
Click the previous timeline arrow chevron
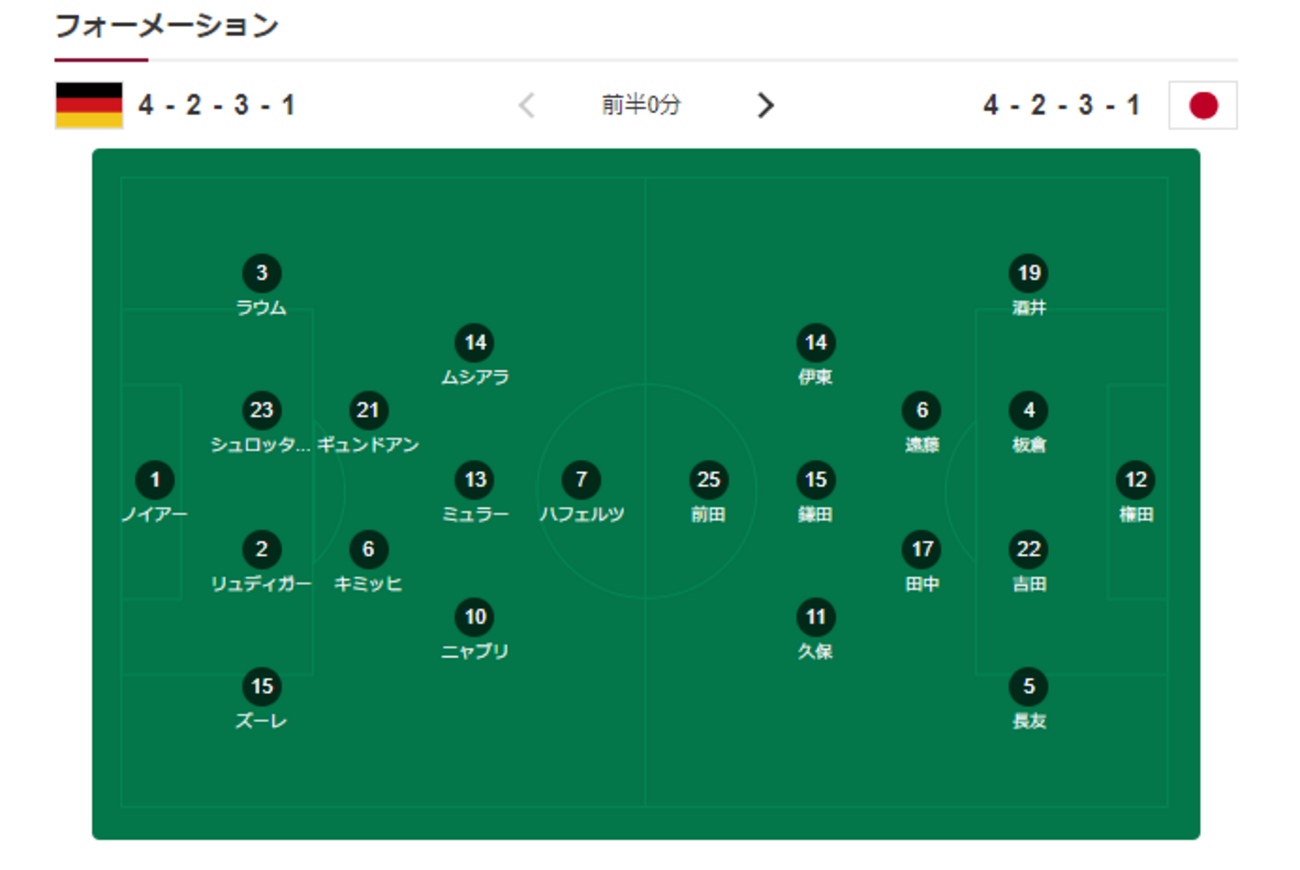coord(527,105)
